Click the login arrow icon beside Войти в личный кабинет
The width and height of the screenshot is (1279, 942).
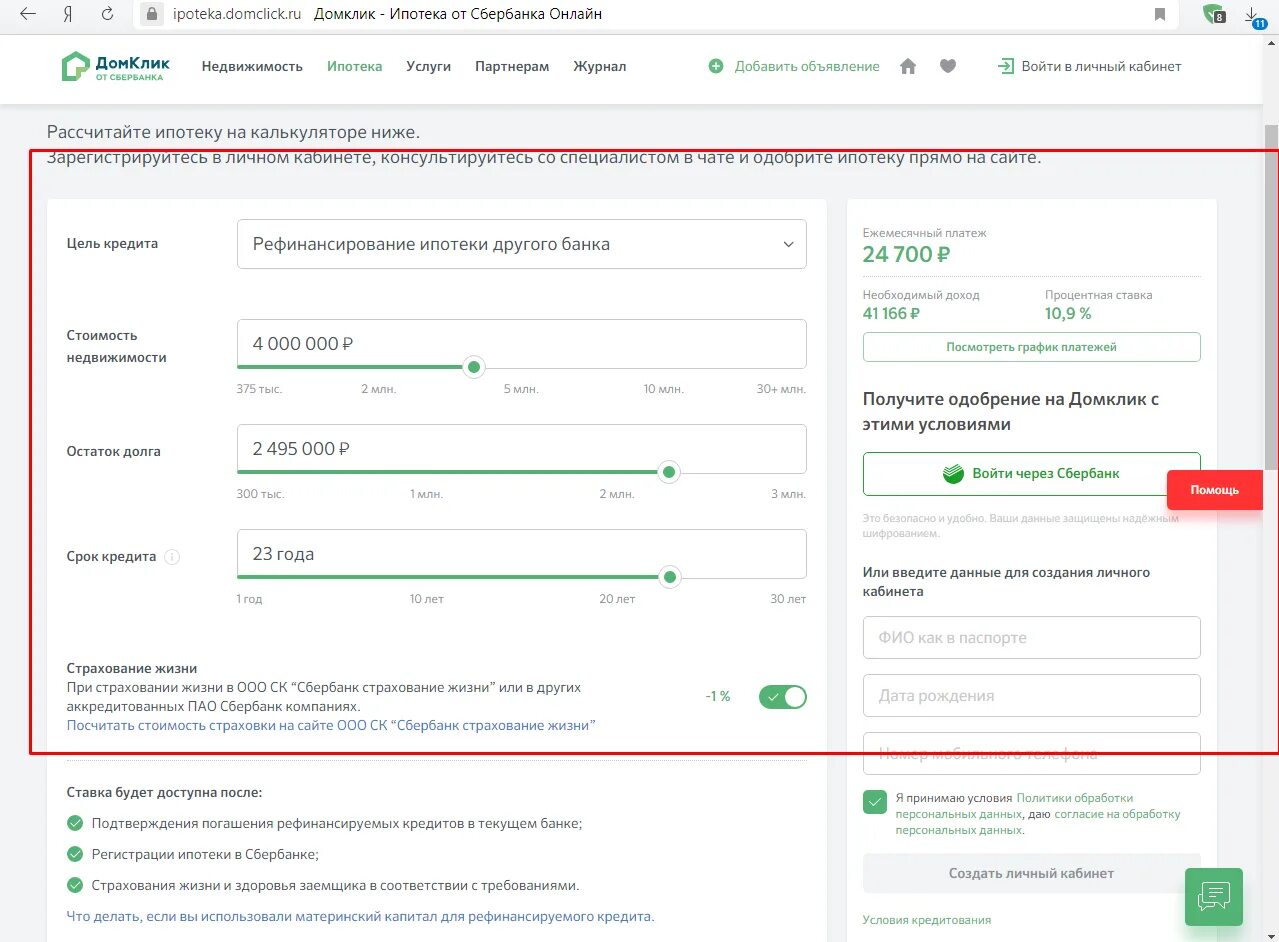point(1005,66)
